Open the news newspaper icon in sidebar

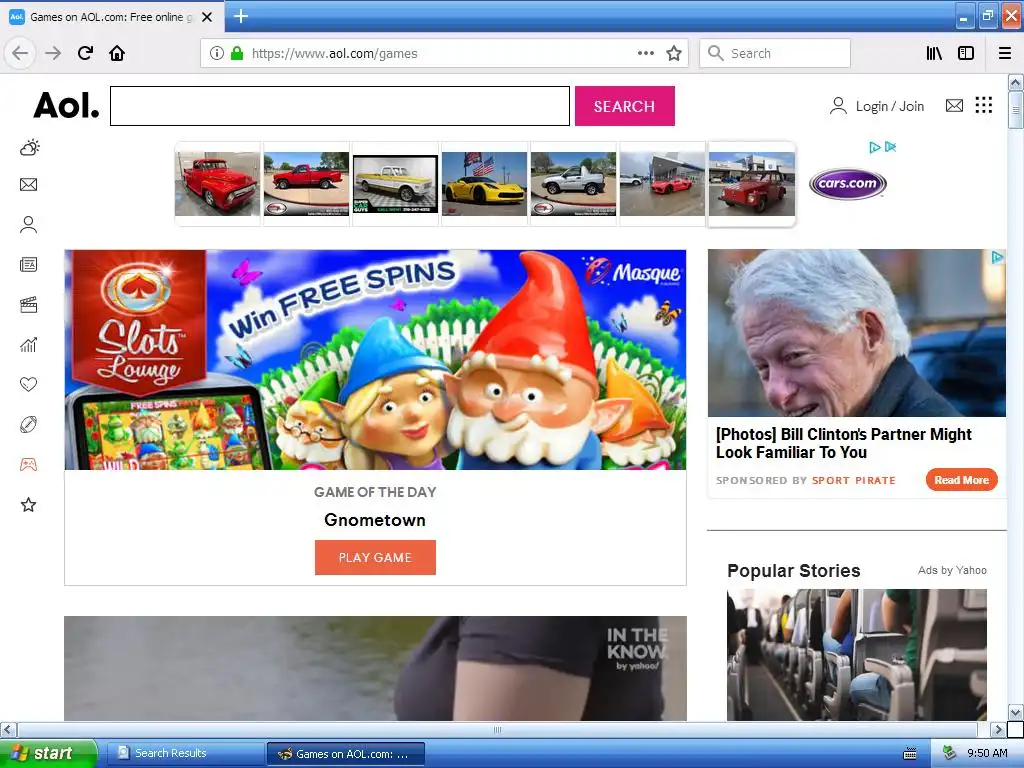(29, 264)
